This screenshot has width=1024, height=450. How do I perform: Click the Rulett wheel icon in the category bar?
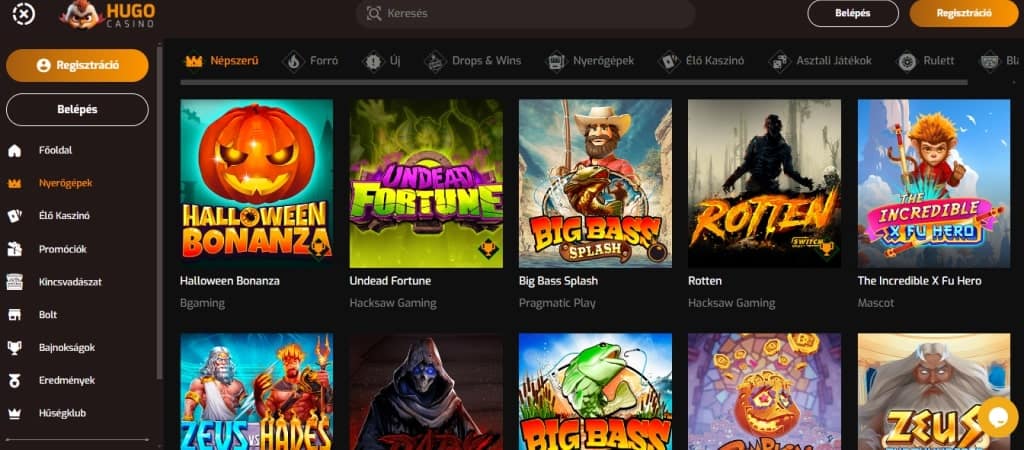pos(907,61)
